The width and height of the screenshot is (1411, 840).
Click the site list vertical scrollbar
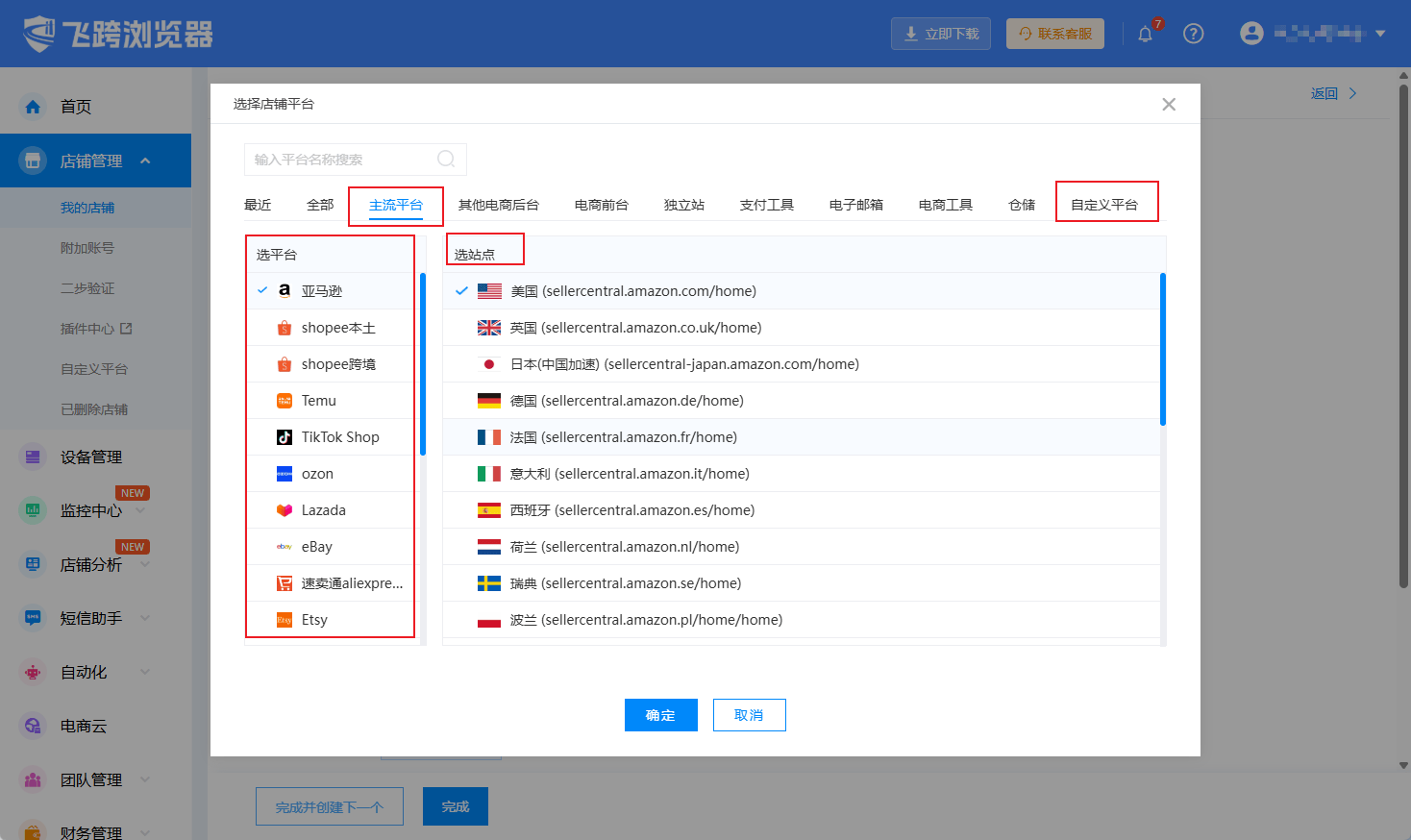tap(1162, 350)
